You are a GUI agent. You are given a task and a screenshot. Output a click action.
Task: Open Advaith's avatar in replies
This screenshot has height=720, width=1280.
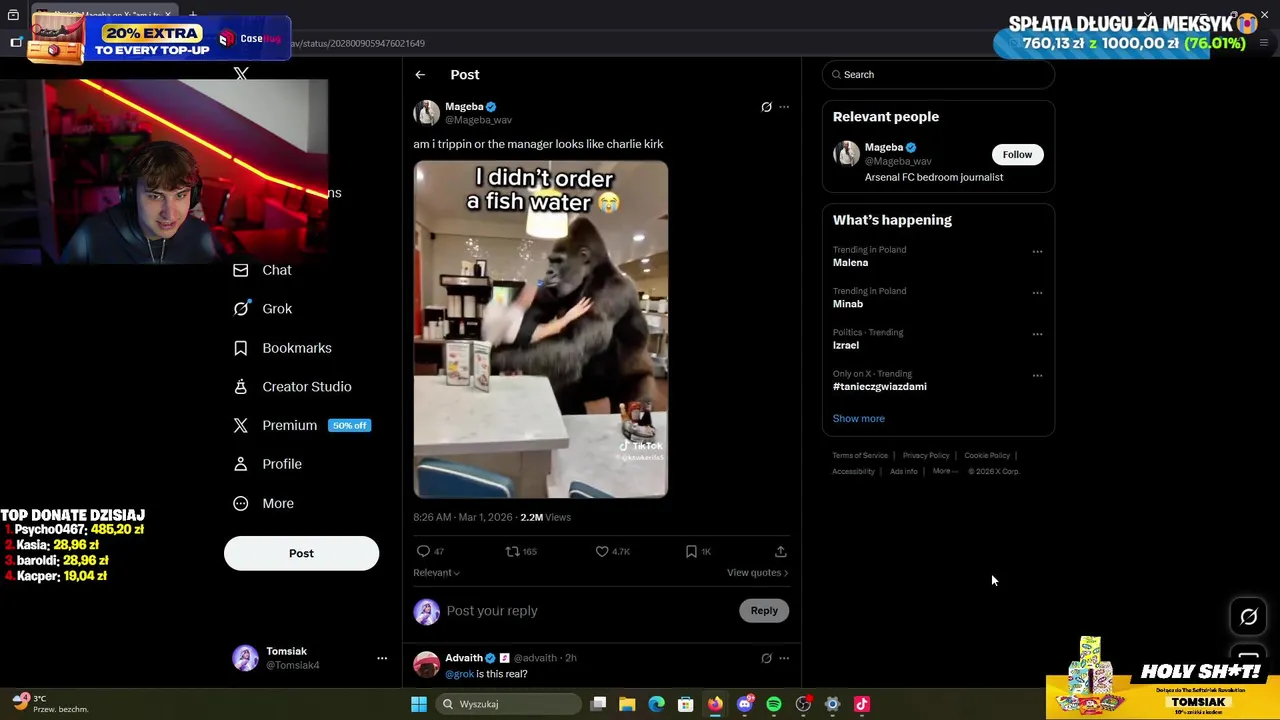pos(427,665)
